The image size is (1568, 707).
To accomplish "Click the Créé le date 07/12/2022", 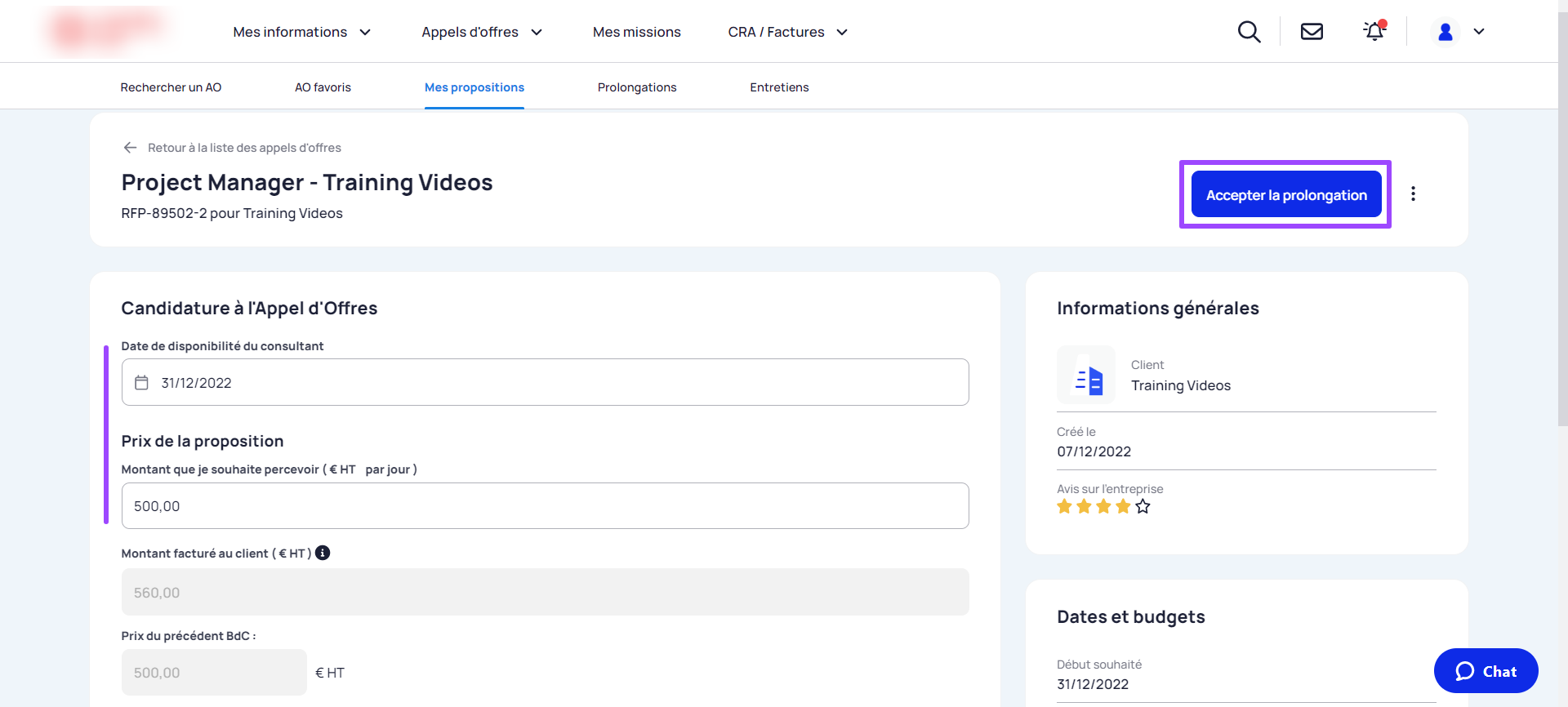I will click(x=1094, y=451).
